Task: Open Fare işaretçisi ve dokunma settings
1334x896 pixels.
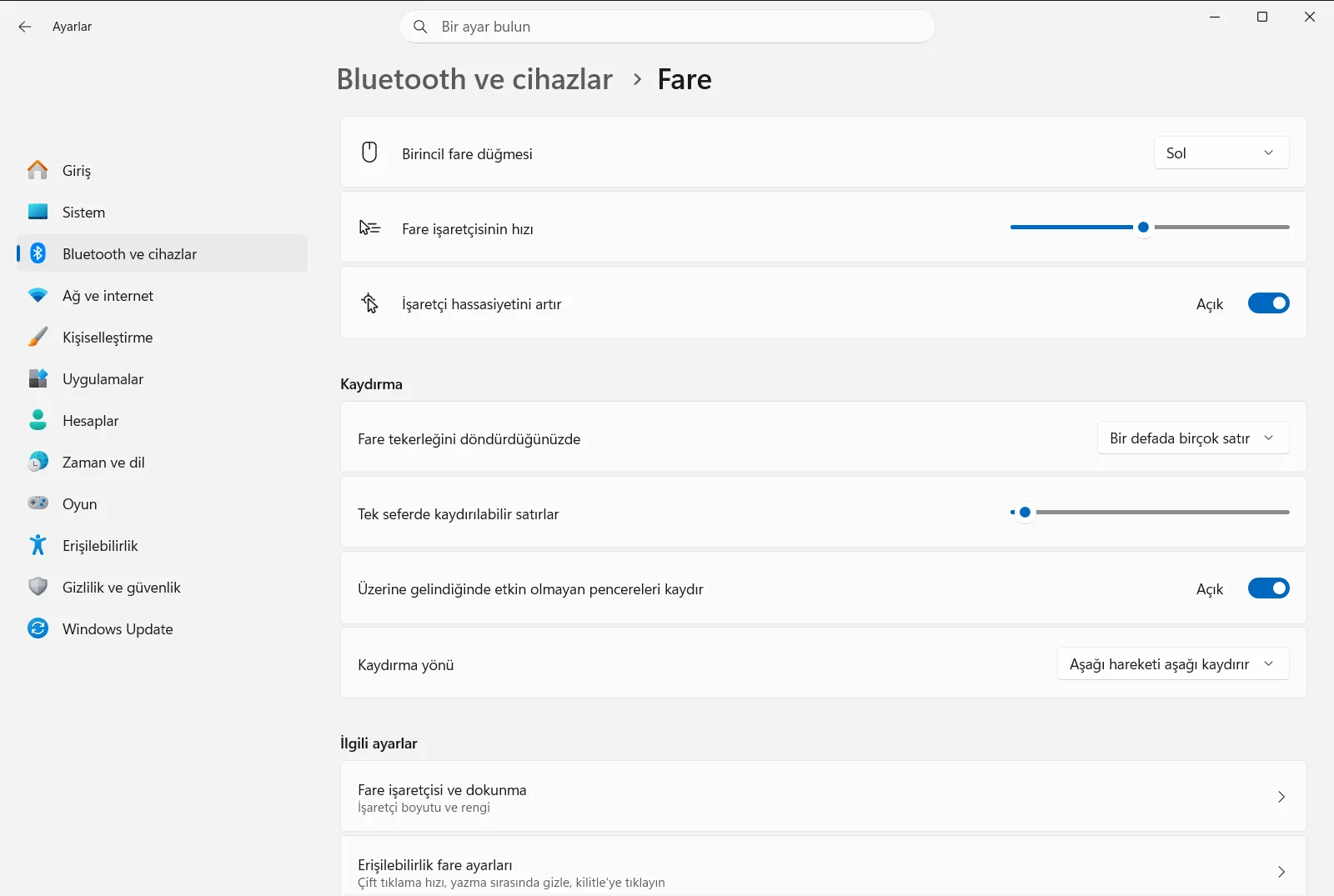Action: pyautogui.click(x=823, y=796)
